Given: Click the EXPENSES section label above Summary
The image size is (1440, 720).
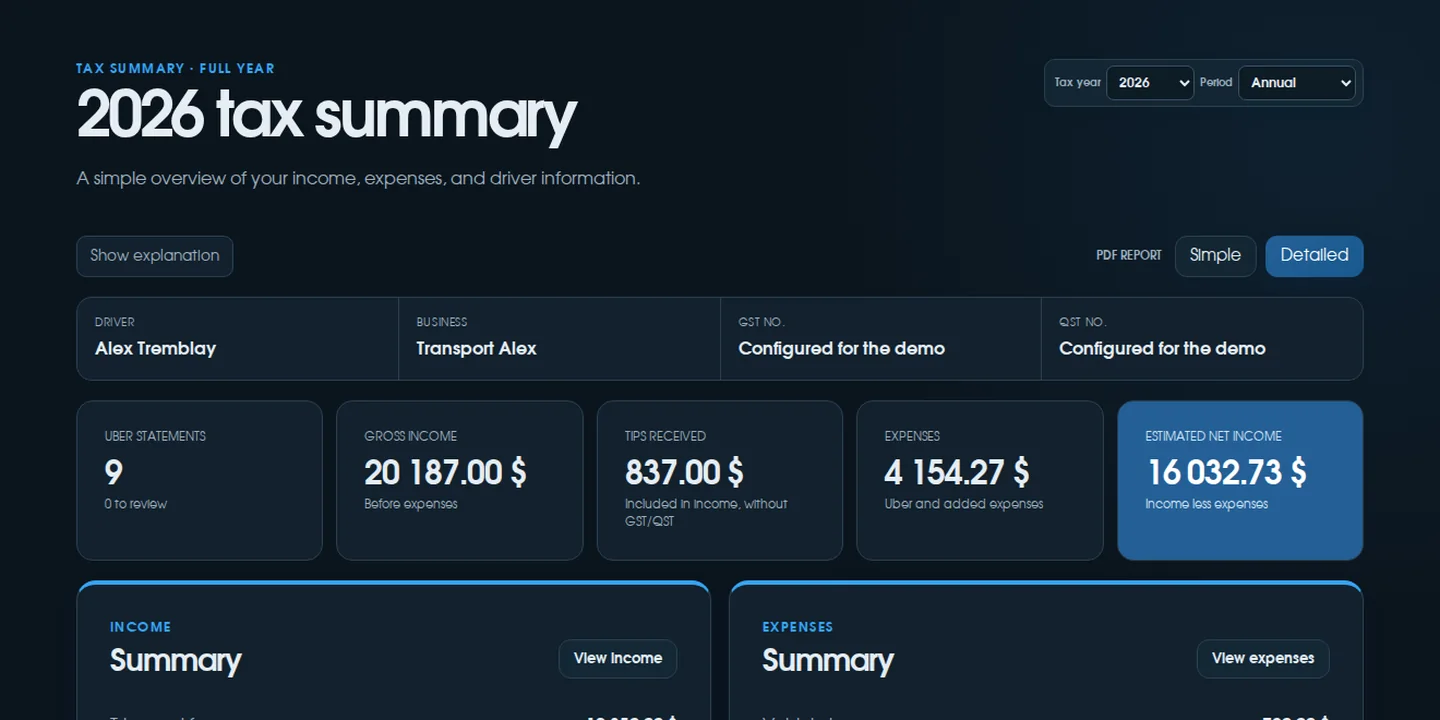Looking at the screenshot, I should [x=797, y=627].
